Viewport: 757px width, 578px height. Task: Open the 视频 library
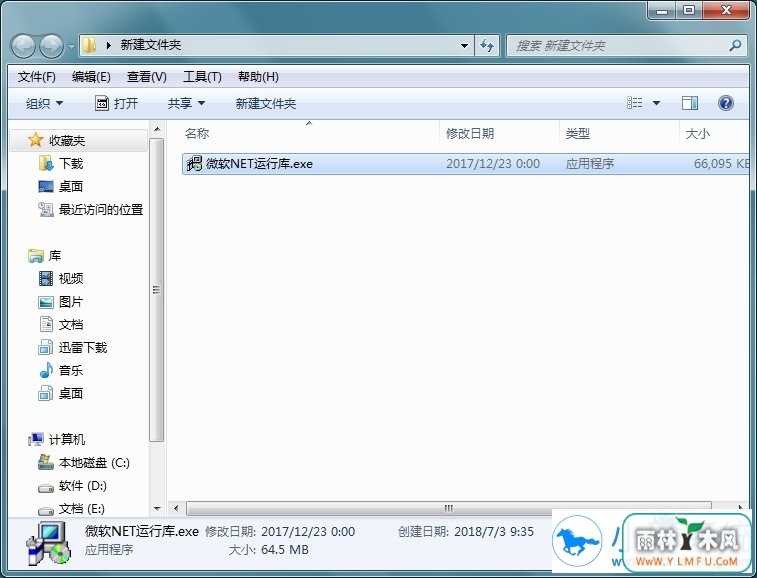(71, 279)
